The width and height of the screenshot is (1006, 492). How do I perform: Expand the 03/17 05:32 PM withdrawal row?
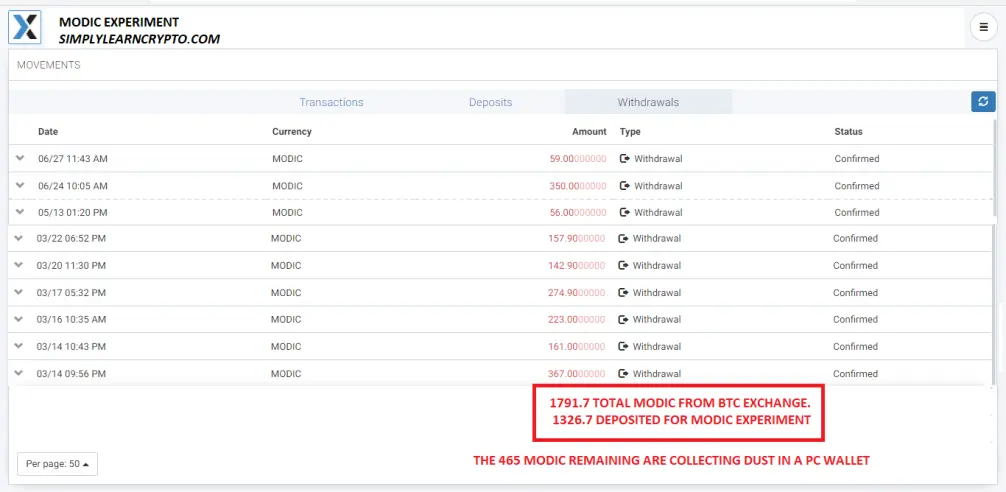click(19, 291)
